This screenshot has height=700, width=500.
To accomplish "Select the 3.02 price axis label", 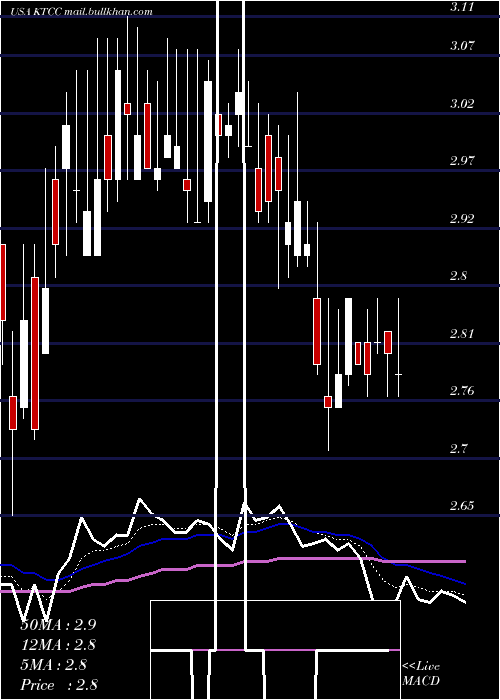I will pos(462,103).
